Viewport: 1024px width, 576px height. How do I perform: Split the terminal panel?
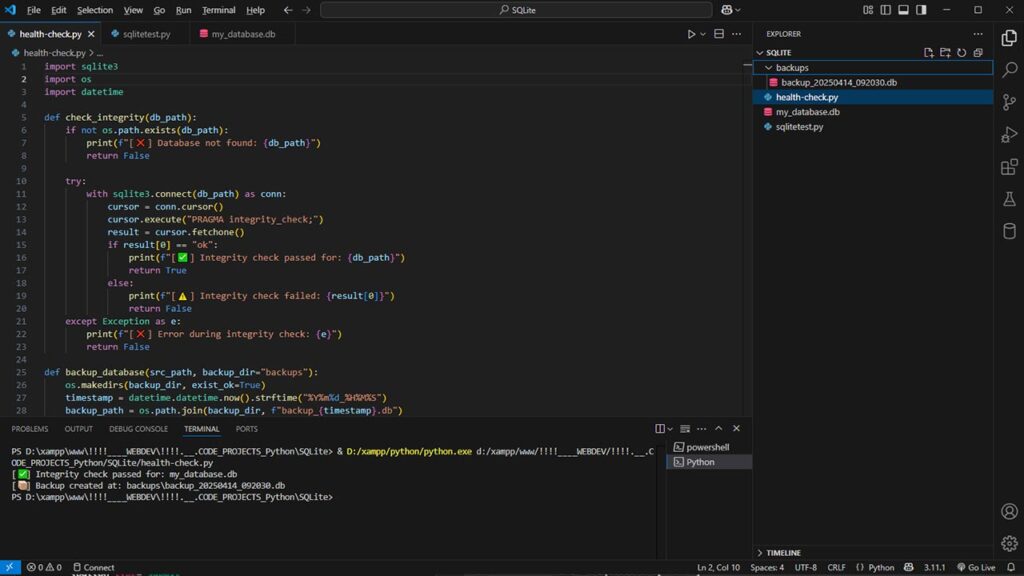[x=660, y=428]
